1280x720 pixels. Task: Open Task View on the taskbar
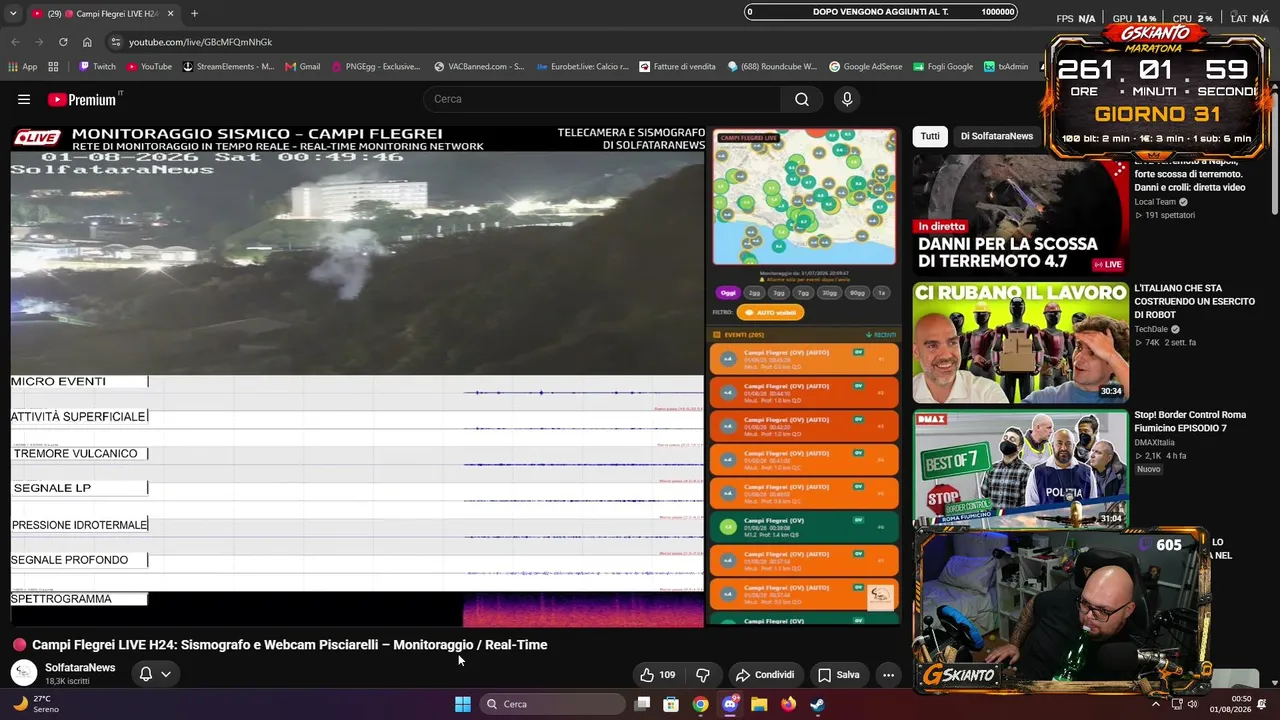click(643, 704)
